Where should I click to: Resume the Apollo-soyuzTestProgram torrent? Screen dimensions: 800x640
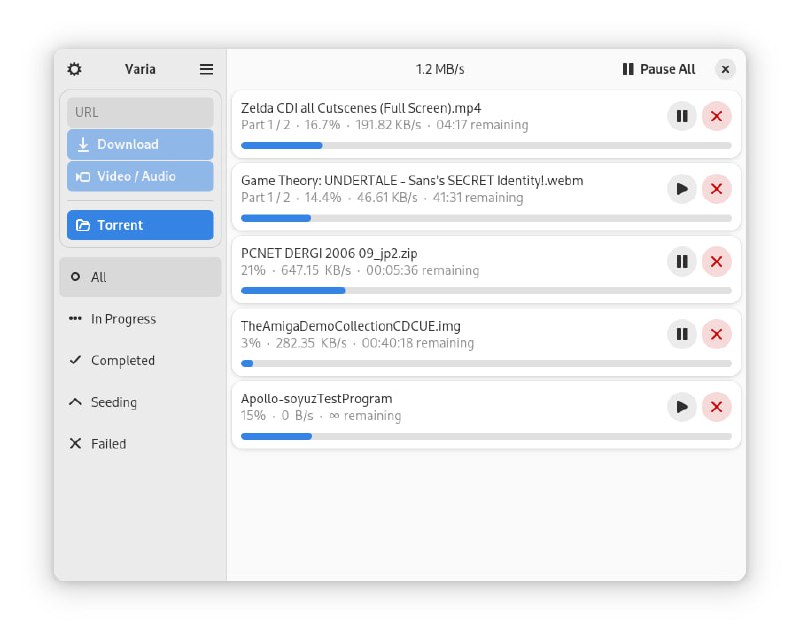[682, 407]
